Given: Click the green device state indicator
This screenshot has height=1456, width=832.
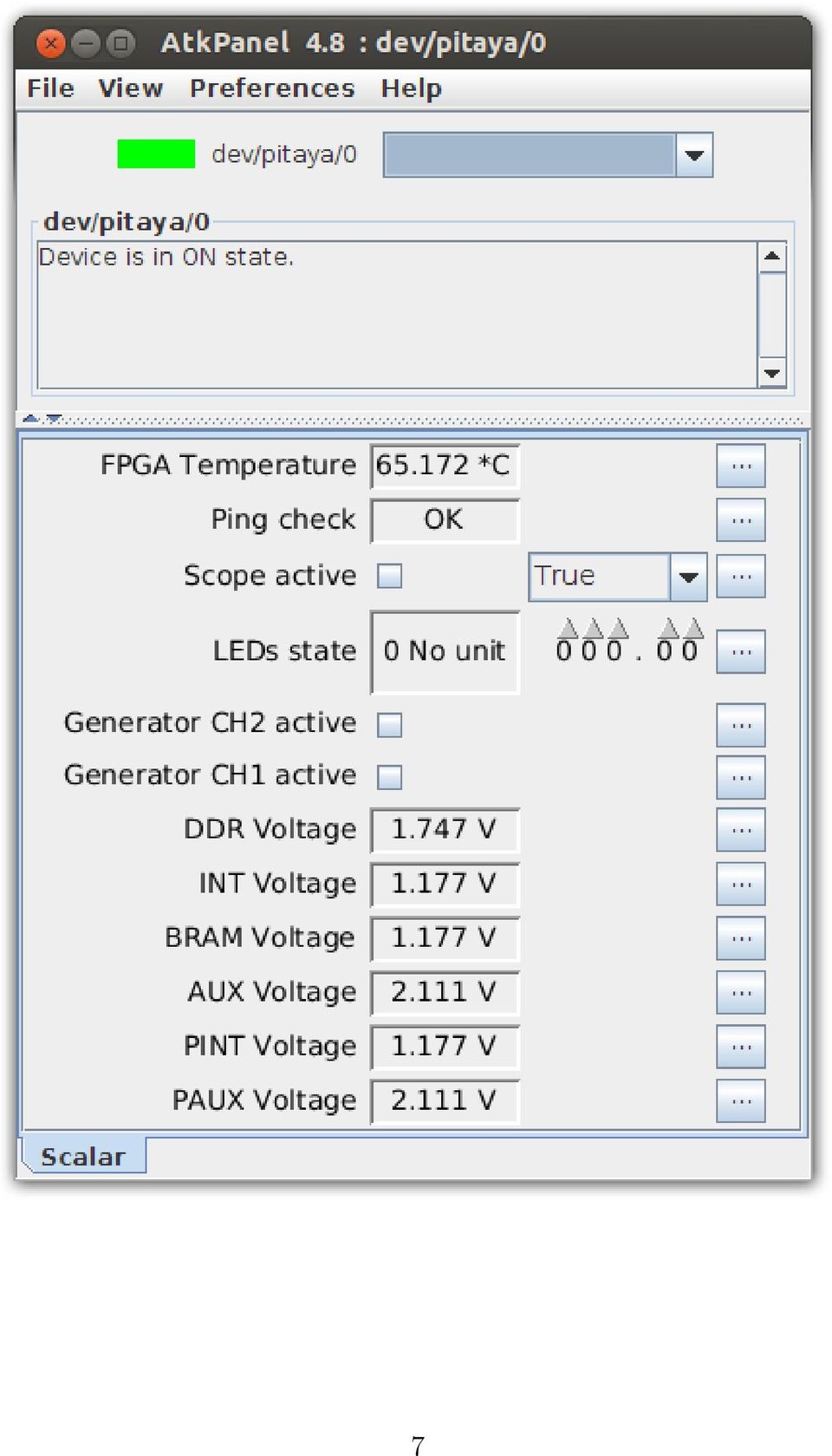Looking at the screenshot, I should [x=156, y=154].
